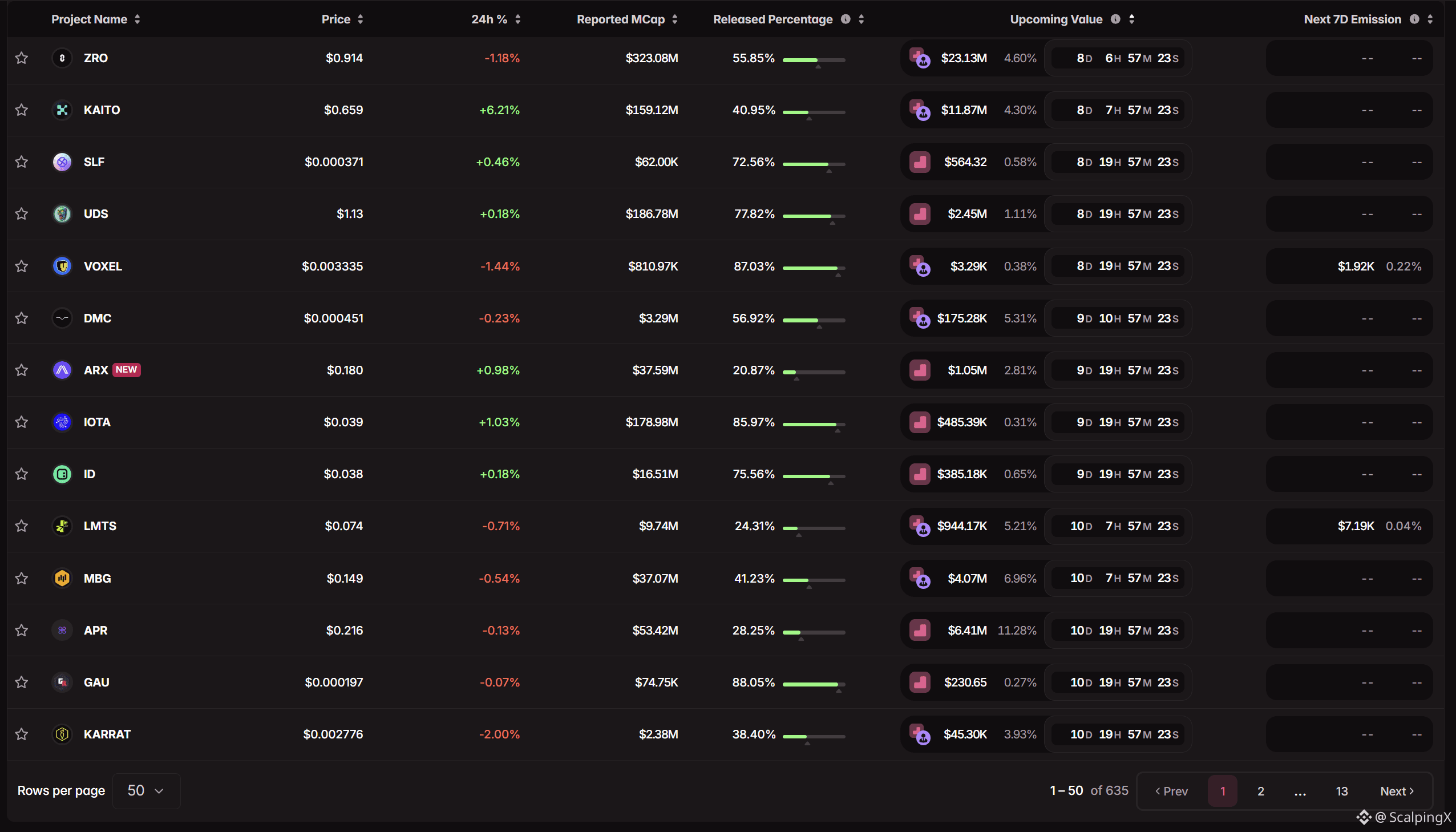This screenshot has width=1456, height=832.
Task: Star the SLF project row
Action: [22, 161]
